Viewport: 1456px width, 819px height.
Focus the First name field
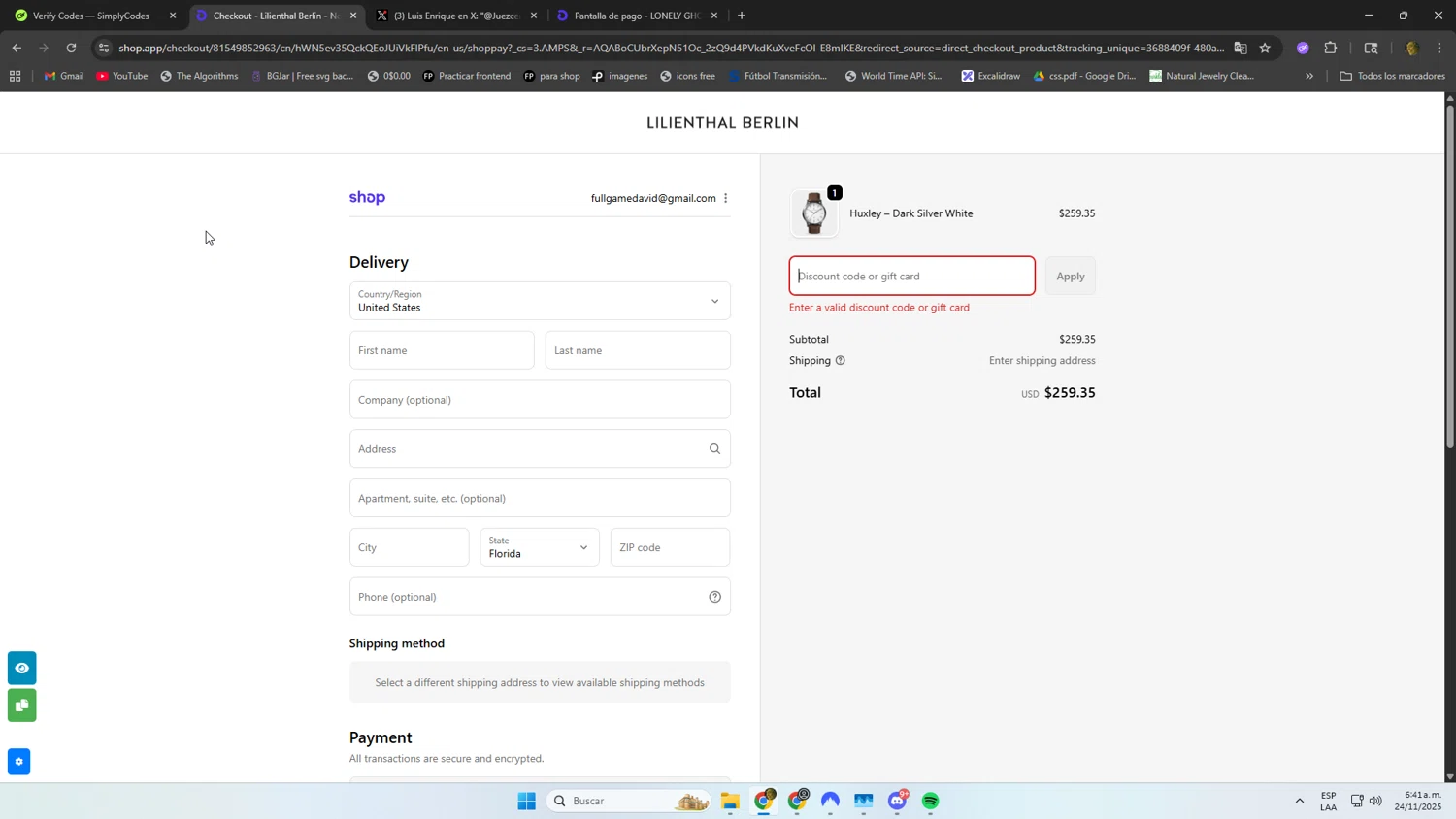pyautogui.click(x=442, y=350)
